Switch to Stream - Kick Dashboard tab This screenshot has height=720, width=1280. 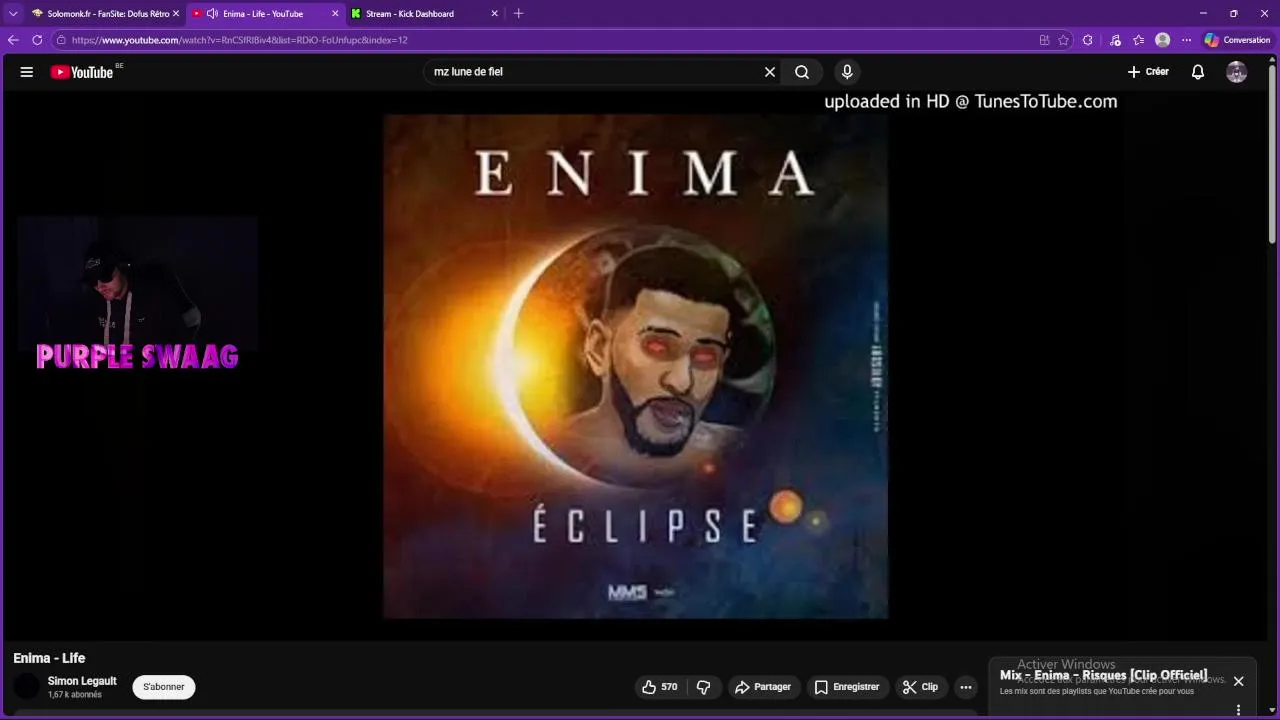(424, 14)
